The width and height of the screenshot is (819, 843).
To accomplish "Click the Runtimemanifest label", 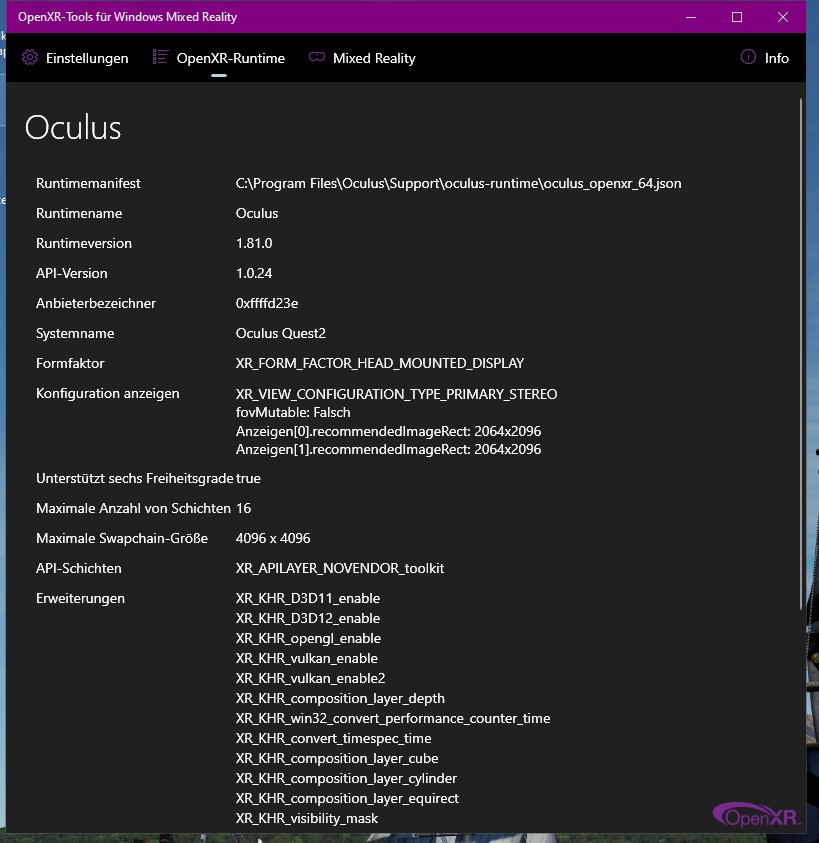I will coord(88,183).
